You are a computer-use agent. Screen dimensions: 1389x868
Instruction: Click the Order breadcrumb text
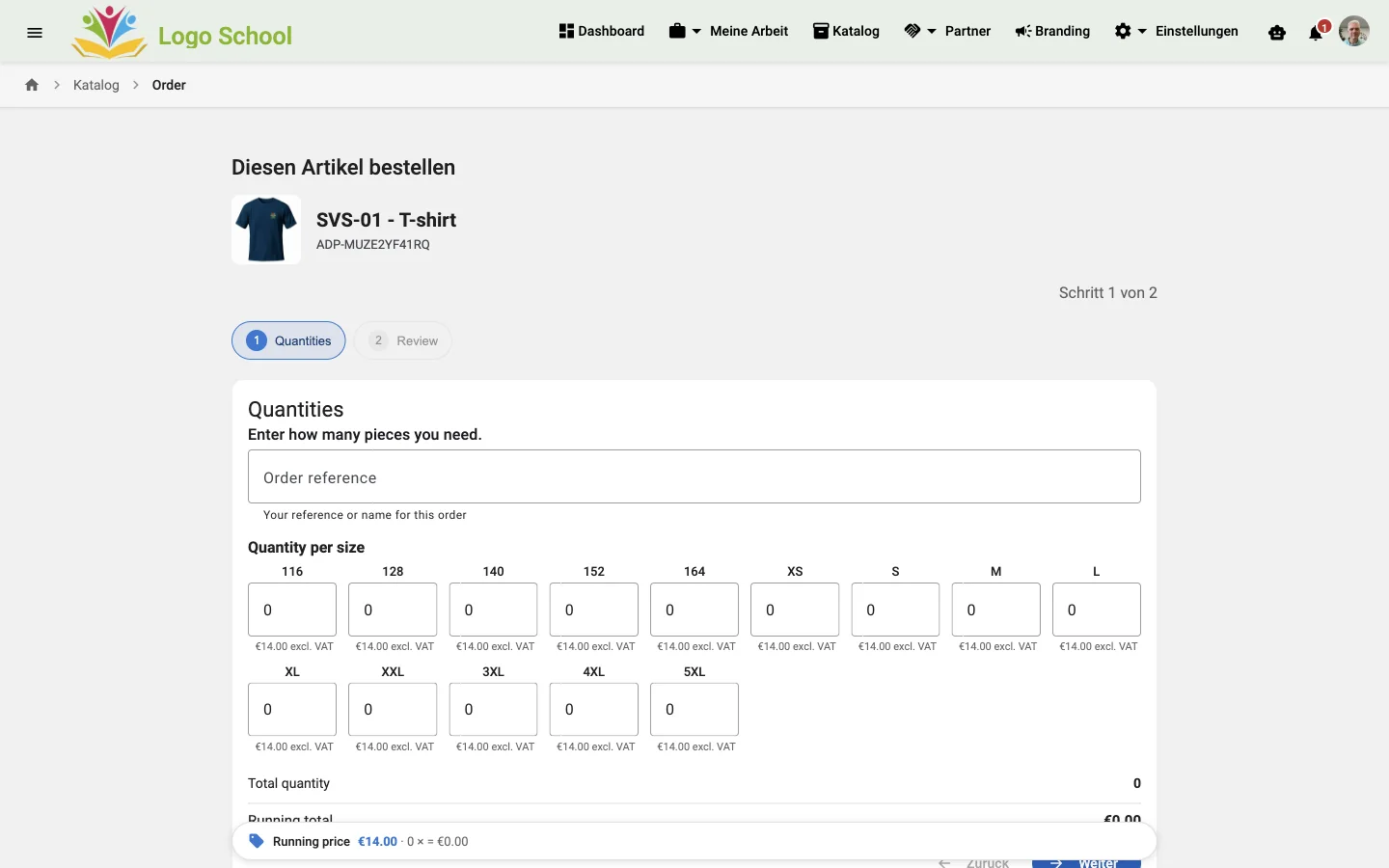169,85
